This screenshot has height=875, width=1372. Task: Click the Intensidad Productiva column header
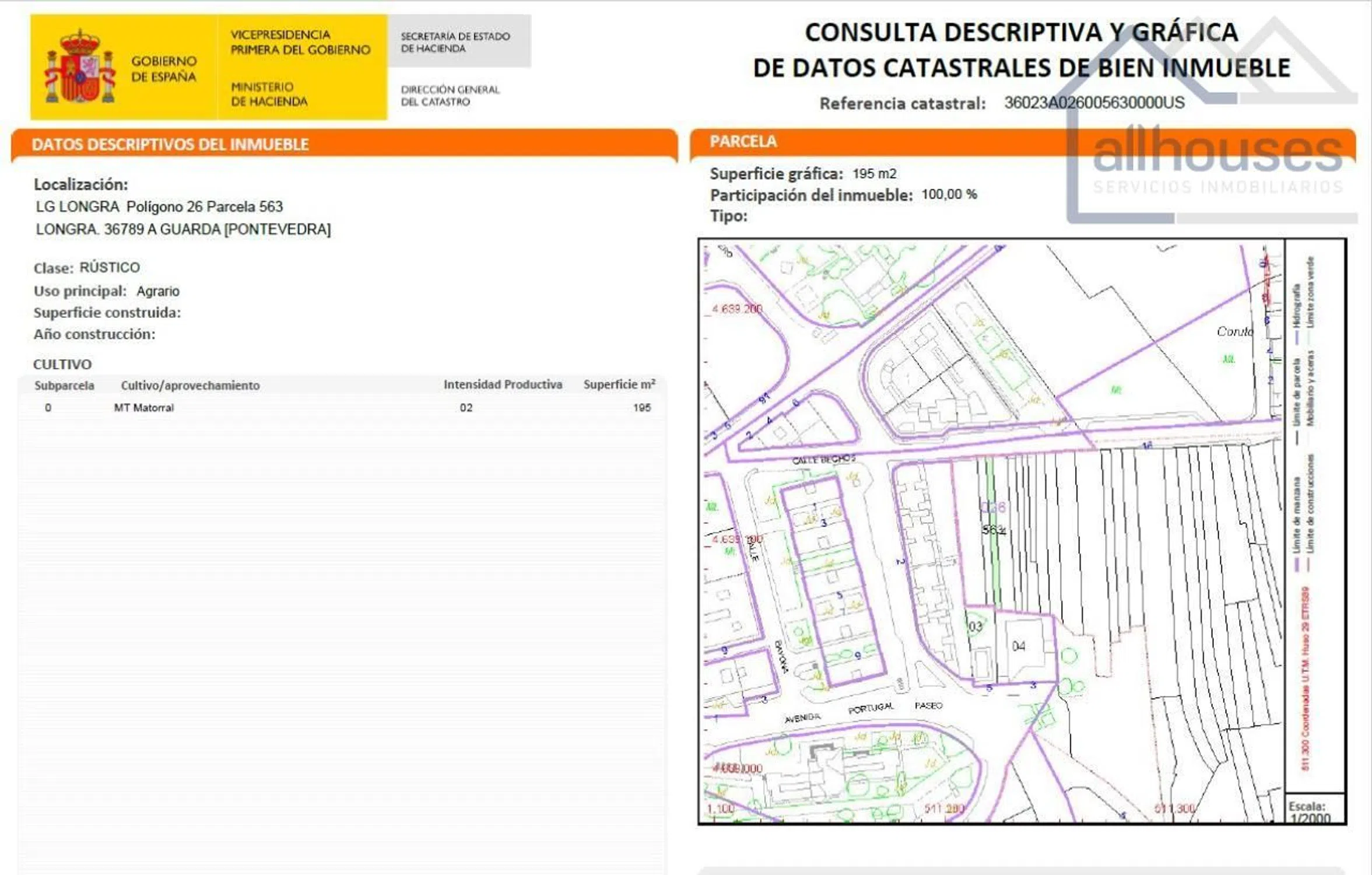[x=503, y=384]
